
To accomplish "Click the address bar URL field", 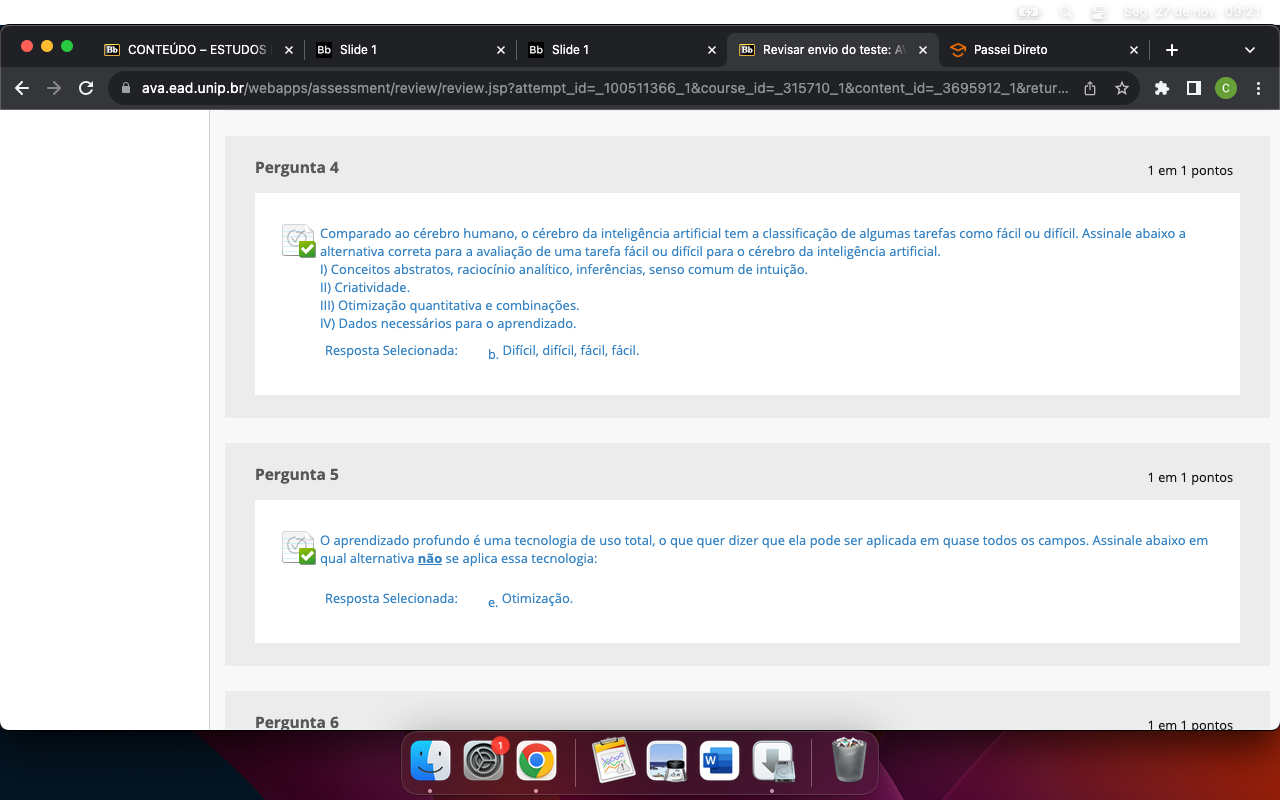I will [600, 88].
